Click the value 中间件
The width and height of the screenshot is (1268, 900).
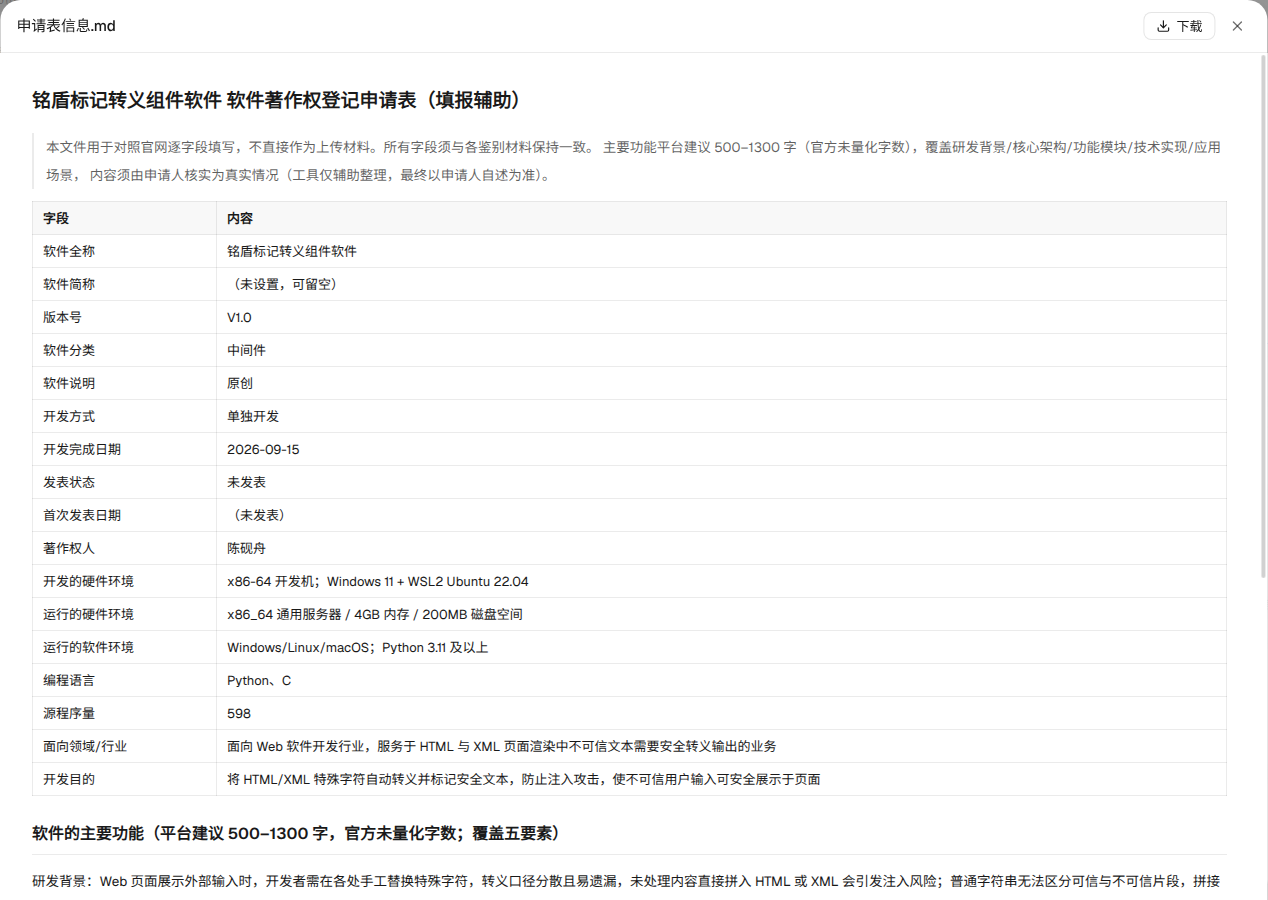click(246, 350)
